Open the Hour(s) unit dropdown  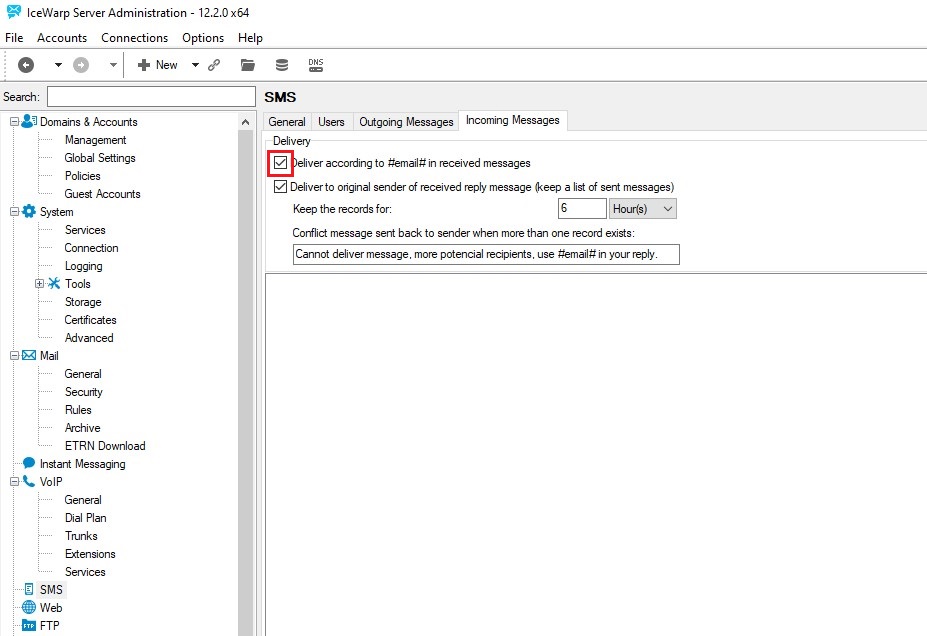tap(643, 209)
